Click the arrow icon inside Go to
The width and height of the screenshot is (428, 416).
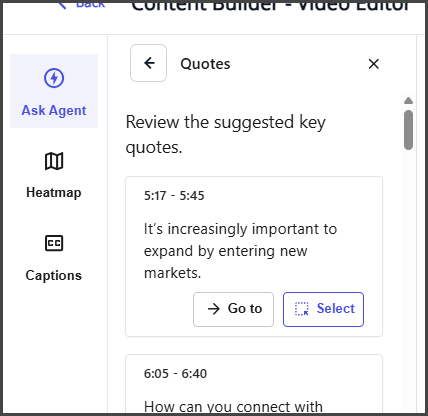point(214,309)
